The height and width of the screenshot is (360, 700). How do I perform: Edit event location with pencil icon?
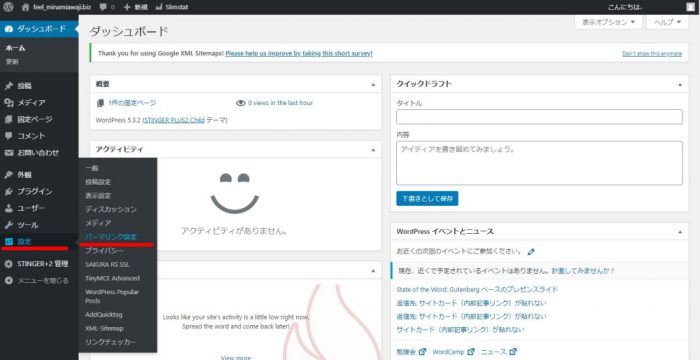click(531, 252)
